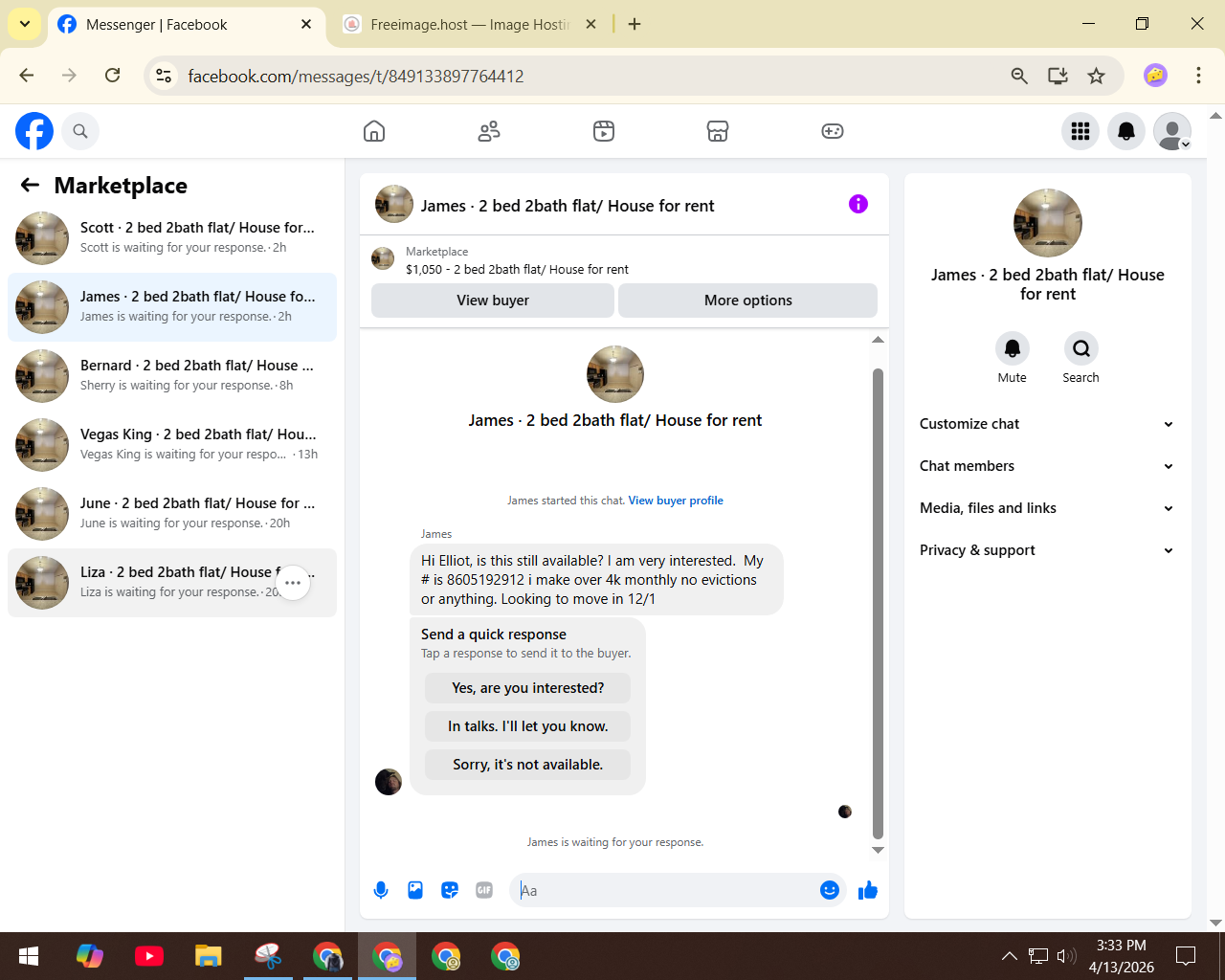Send quick reply "Sorry, it's not available."
The image size is (1225, 980).
(x=528, y=765)
